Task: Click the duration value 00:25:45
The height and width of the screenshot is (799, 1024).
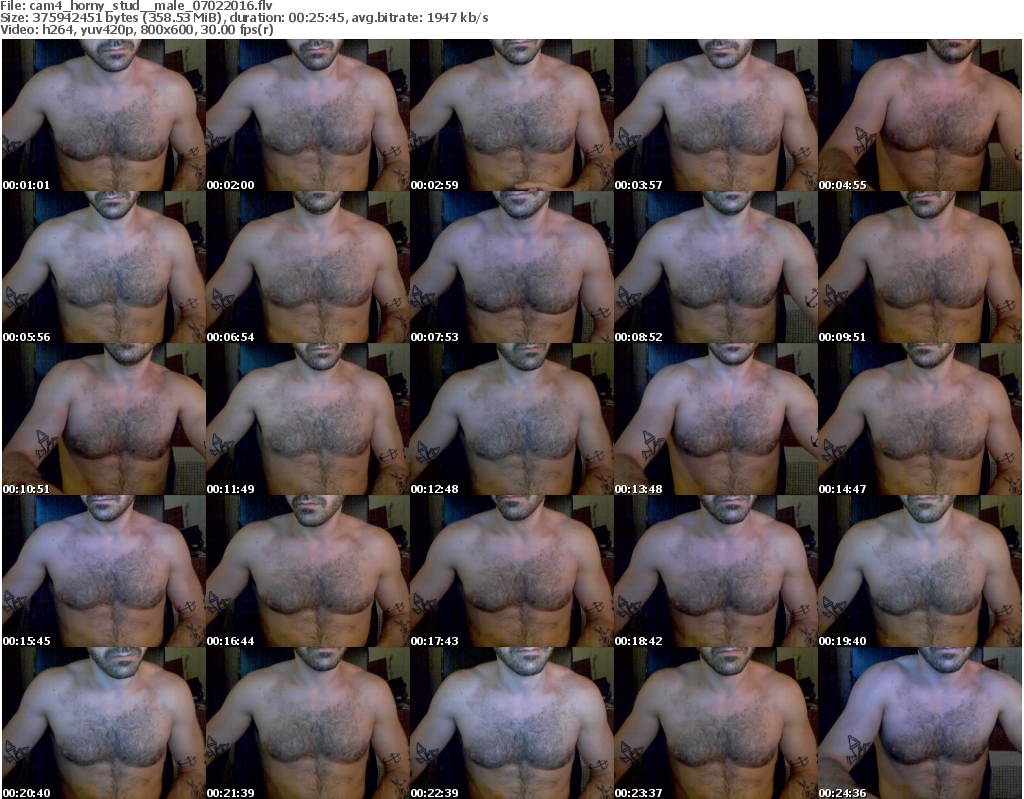Action: 317,18
